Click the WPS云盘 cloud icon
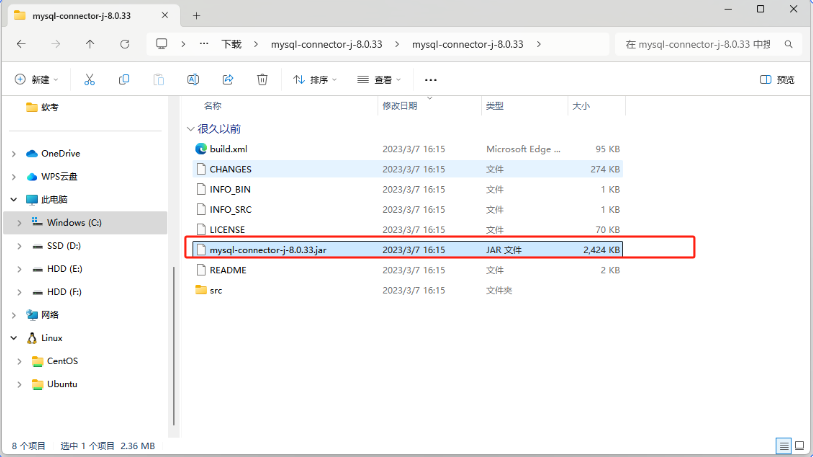 click(x=32, y=176)
